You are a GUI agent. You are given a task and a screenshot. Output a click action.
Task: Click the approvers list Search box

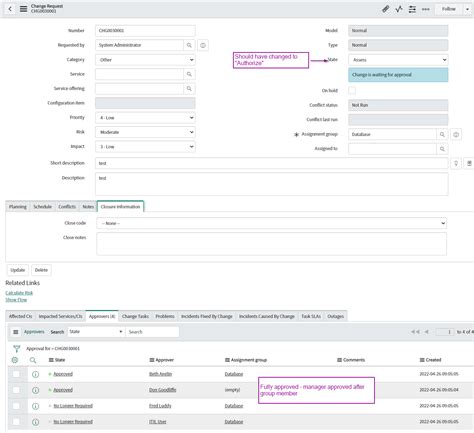[x=152, y=332]
